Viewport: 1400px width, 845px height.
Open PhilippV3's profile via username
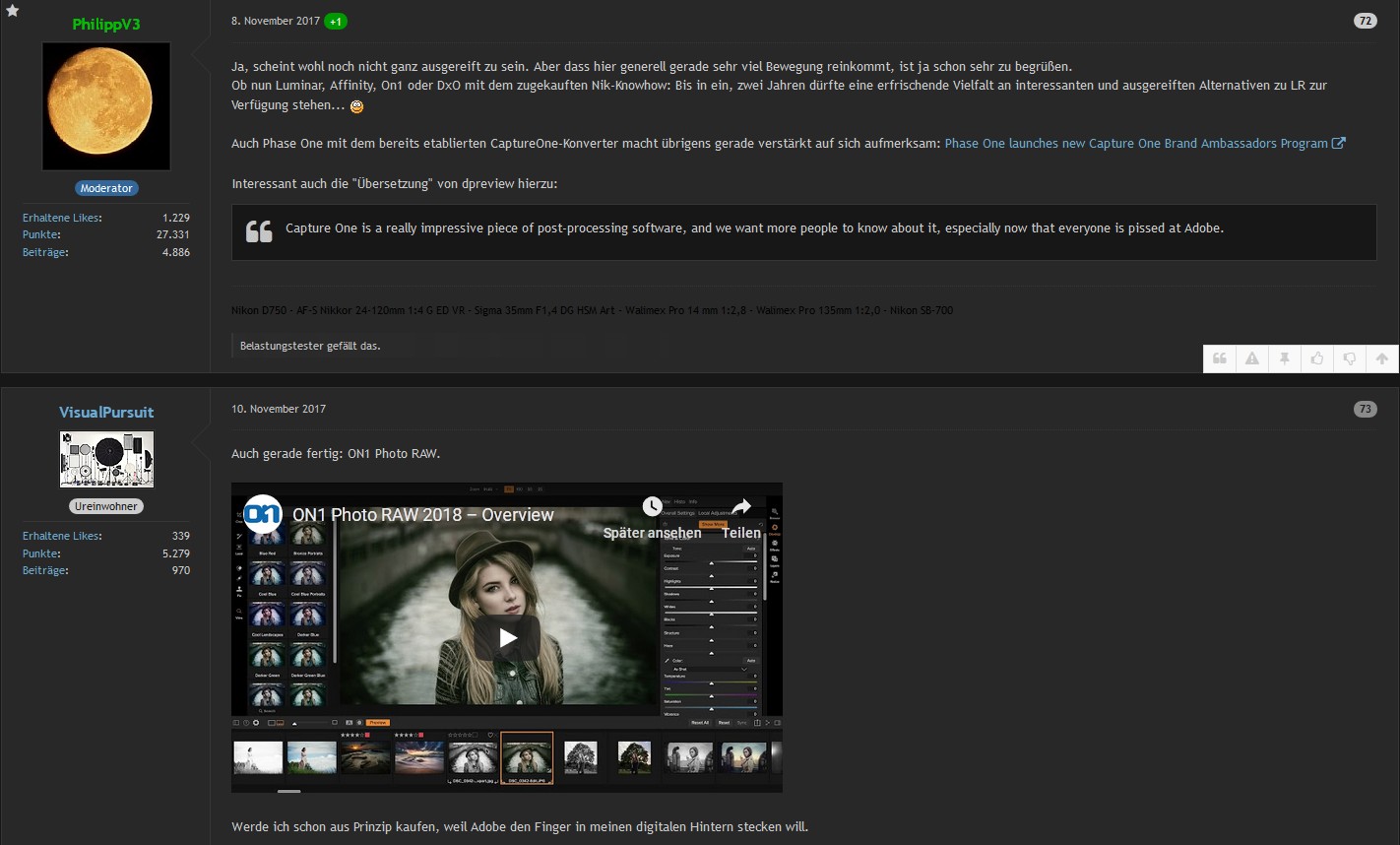click(106, 25)
